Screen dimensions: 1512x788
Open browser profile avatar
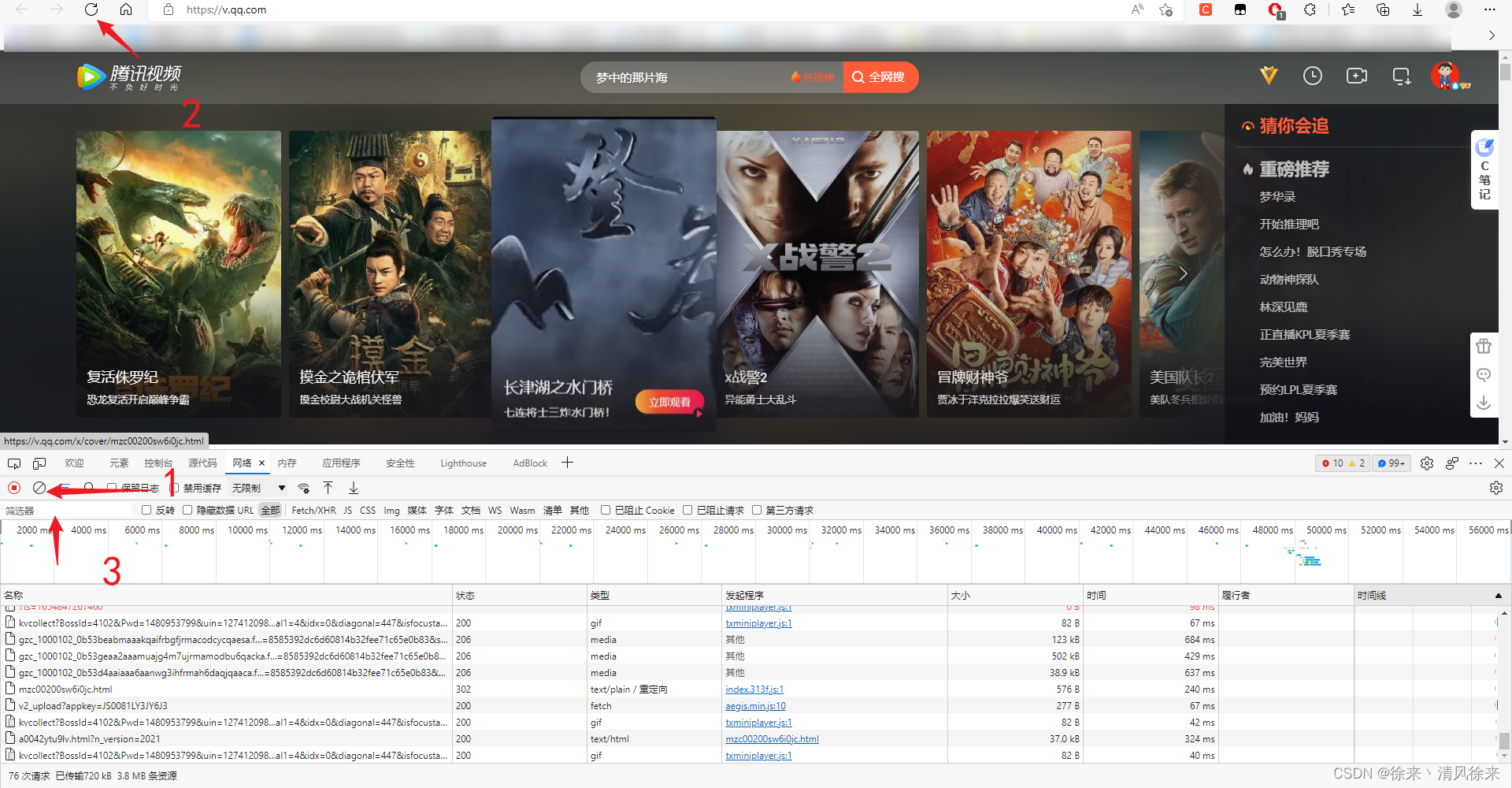click(1454, 9)
